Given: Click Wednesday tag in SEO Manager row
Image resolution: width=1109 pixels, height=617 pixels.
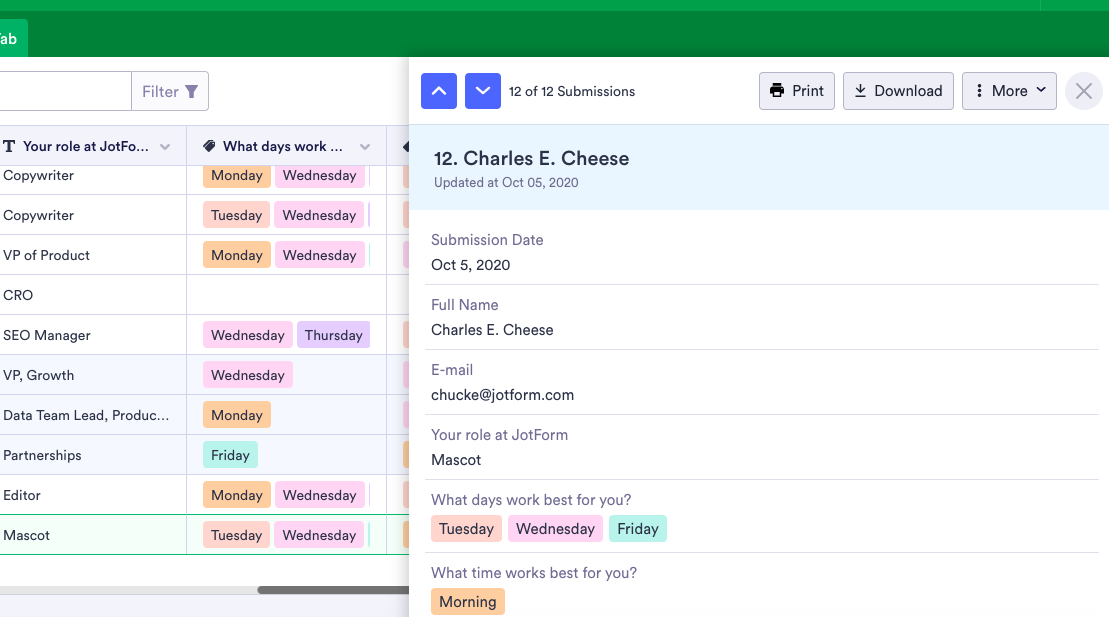Looking at the screenshot, I should pyautogui.click(x=248, y=335).
